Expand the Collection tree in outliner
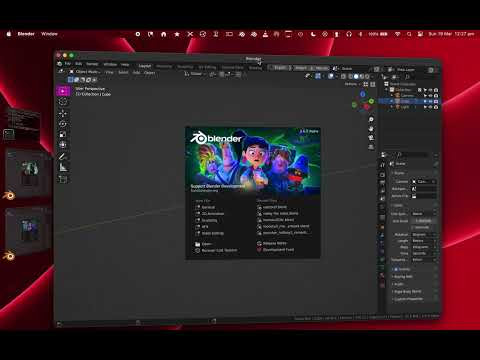480x360 pixels. click(387, 90)
